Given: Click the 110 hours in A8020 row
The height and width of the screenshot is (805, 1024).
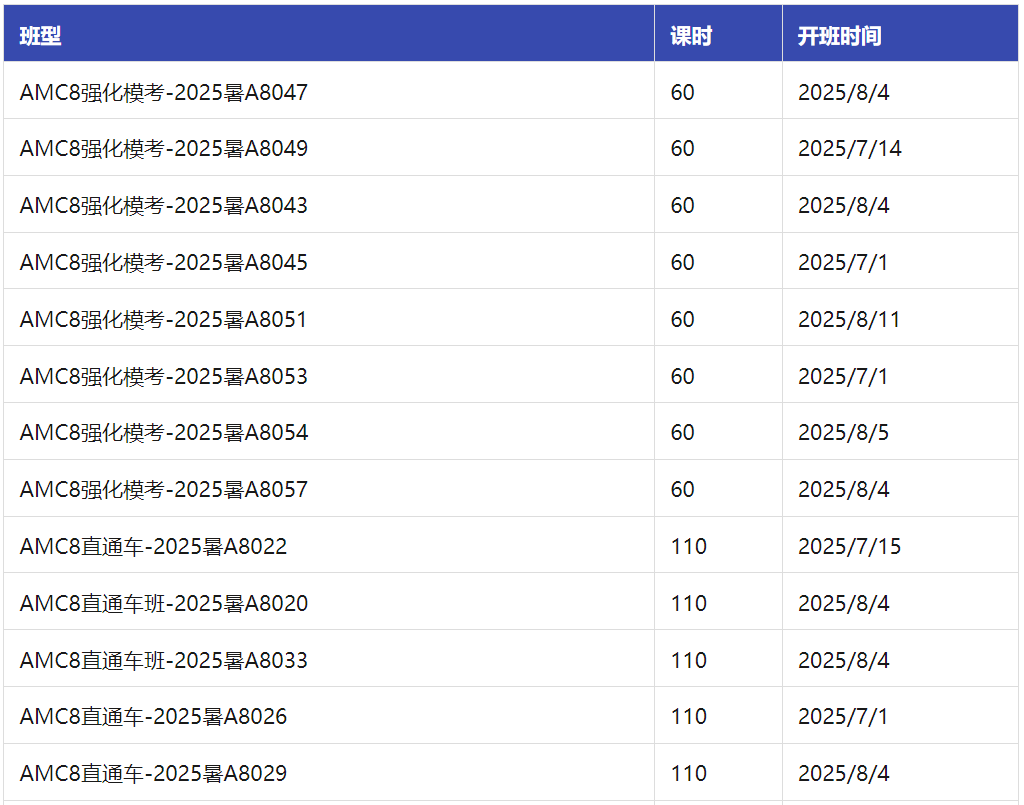Looking at the screenshot, I should [689, 603].
